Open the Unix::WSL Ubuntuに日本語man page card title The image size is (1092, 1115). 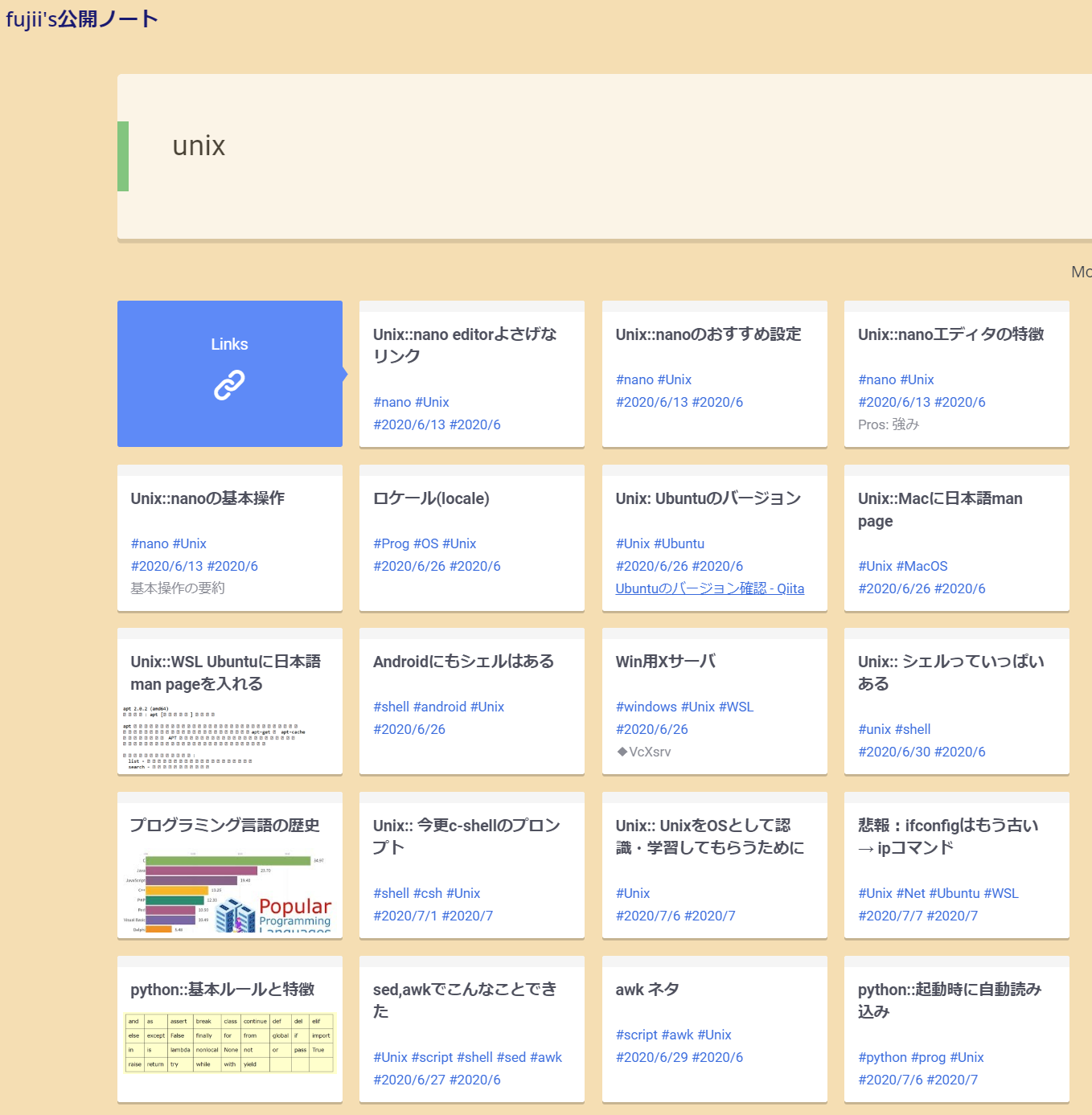226,672
